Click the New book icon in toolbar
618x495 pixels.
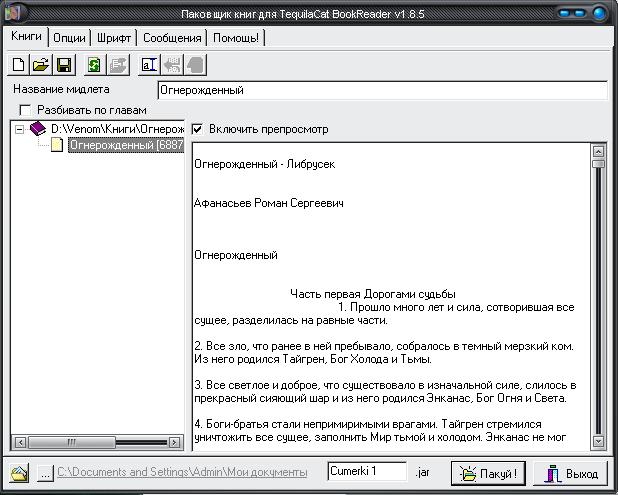(18, 65)
